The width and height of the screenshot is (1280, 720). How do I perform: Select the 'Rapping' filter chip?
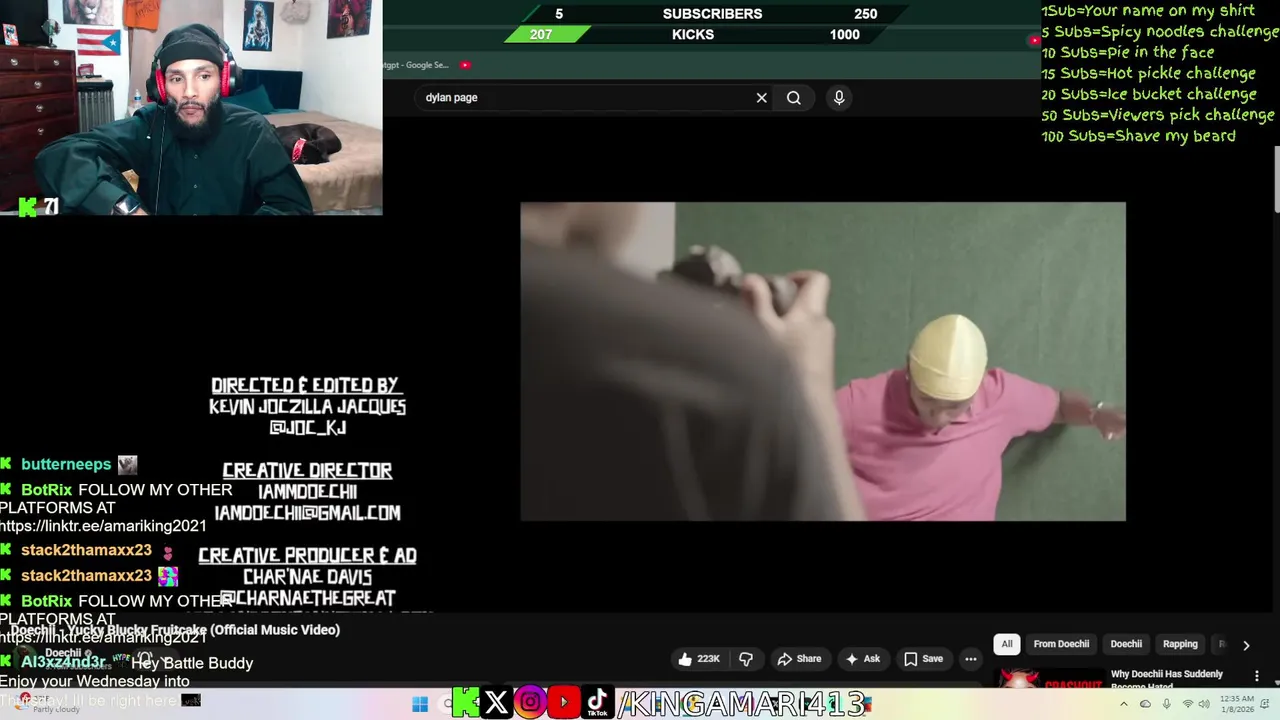tap(1180, 644)
